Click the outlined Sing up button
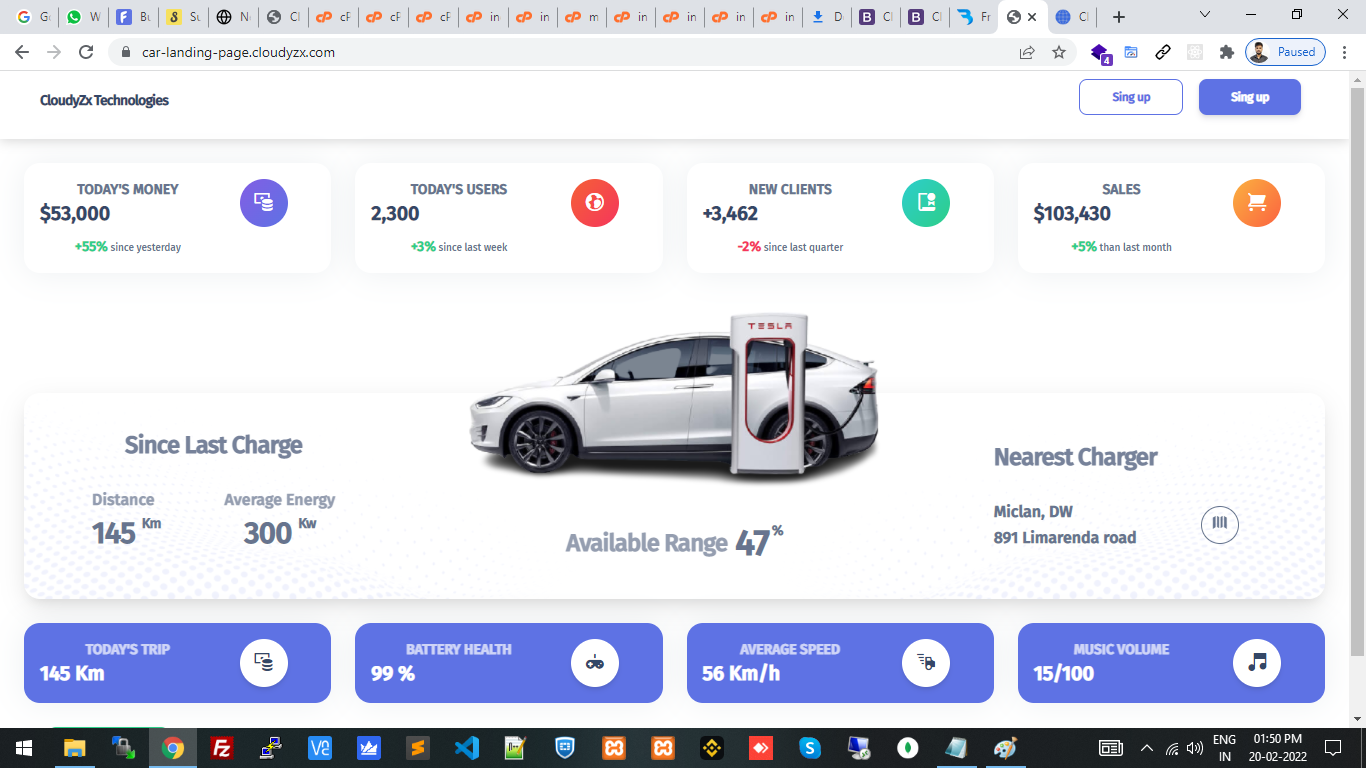The height and width of the screenshot is (768, 1366). coord(1131,97)
